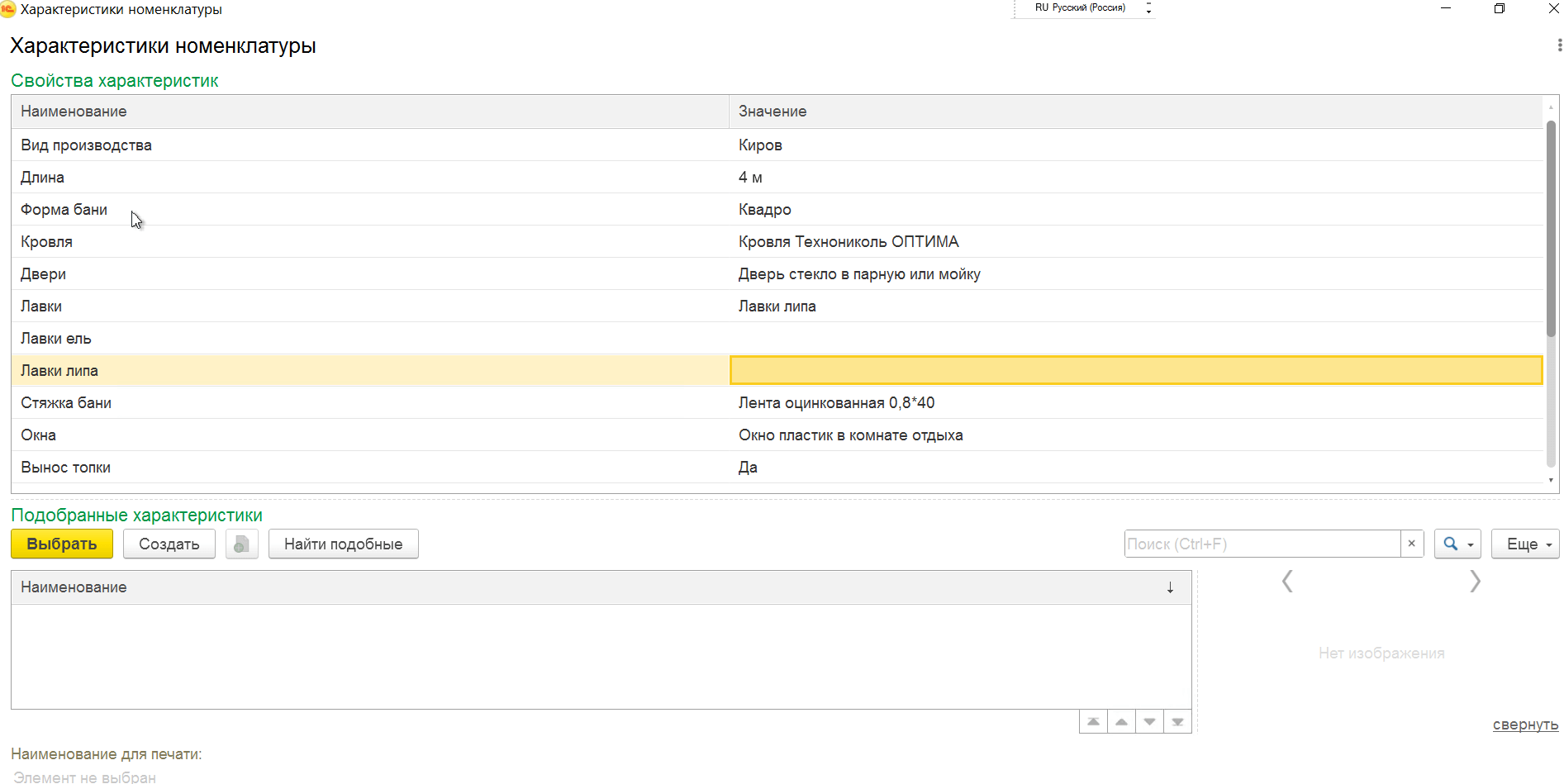Move selected item one position down
Screen dimensions: 1564x784
[1149, 722]
